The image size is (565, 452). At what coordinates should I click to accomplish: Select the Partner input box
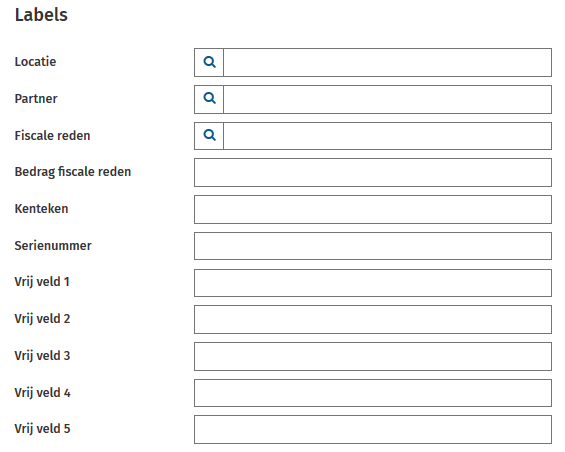(x=387, y=99)
